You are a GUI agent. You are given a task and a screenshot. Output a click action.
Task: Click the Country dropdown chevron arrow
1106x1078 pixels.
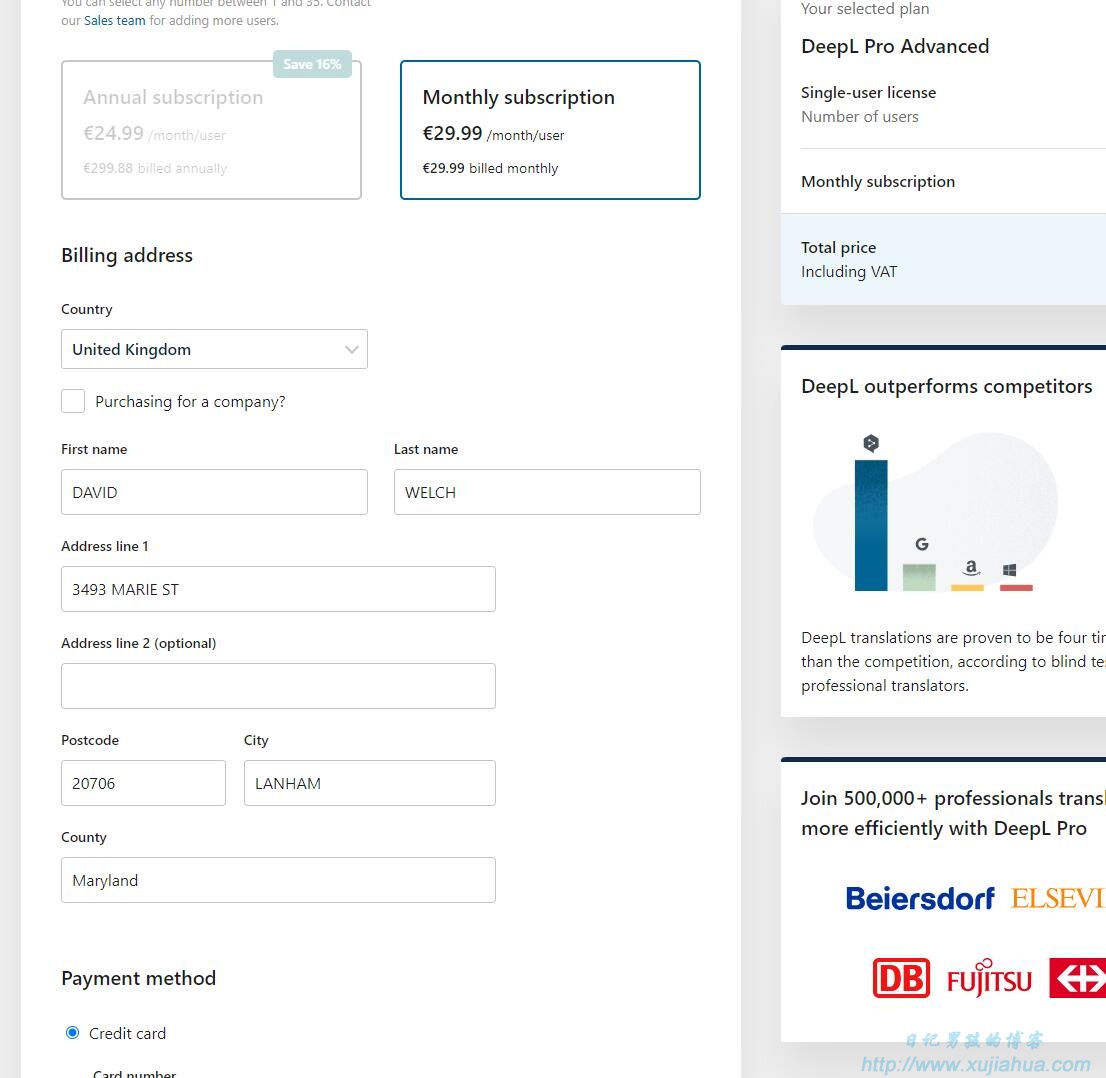point(352,349)
